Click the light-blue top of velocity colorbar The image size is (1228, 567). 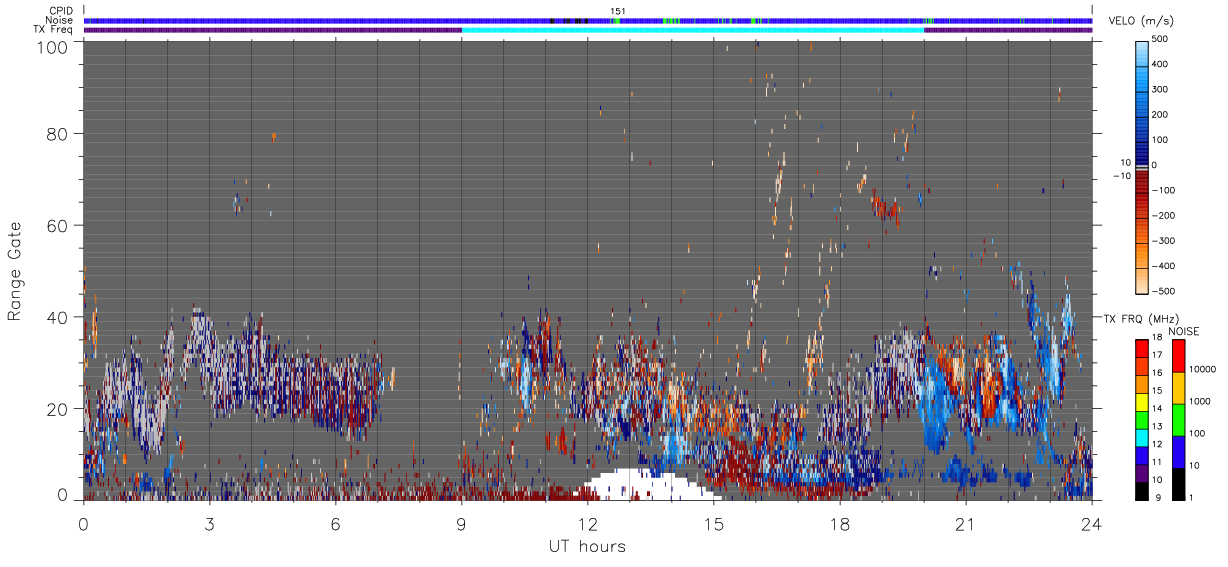point(1142,52)
